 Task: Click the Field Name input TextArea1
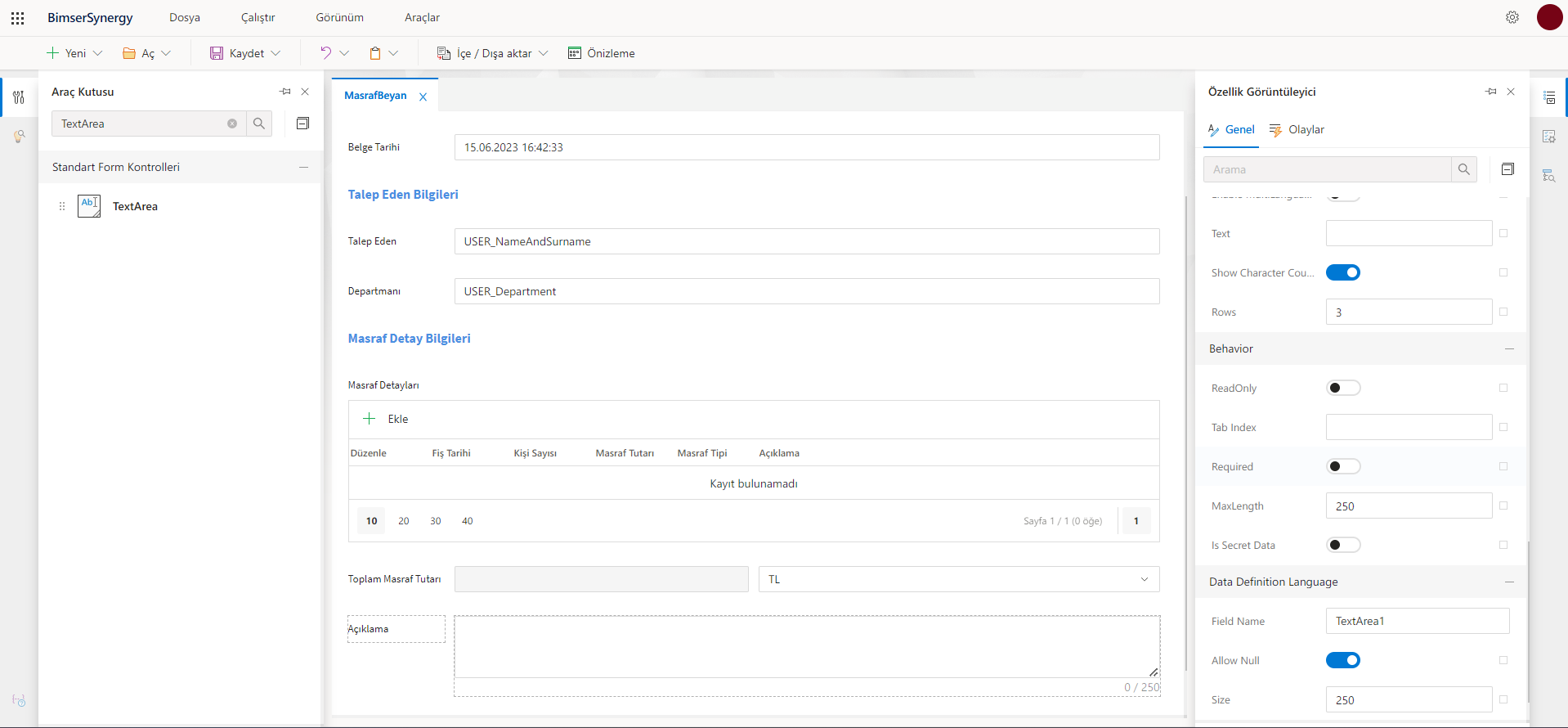click(1418, 621)
